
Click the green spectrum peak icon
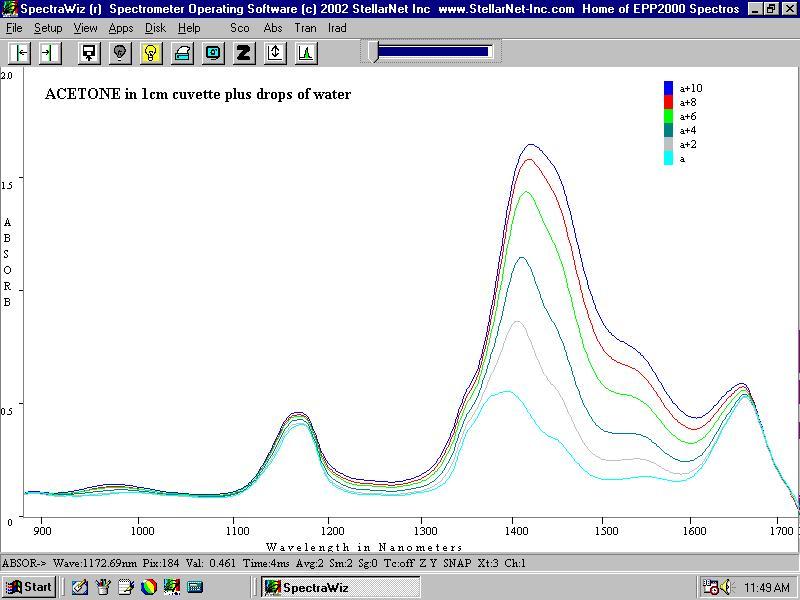tap(306, 53)
